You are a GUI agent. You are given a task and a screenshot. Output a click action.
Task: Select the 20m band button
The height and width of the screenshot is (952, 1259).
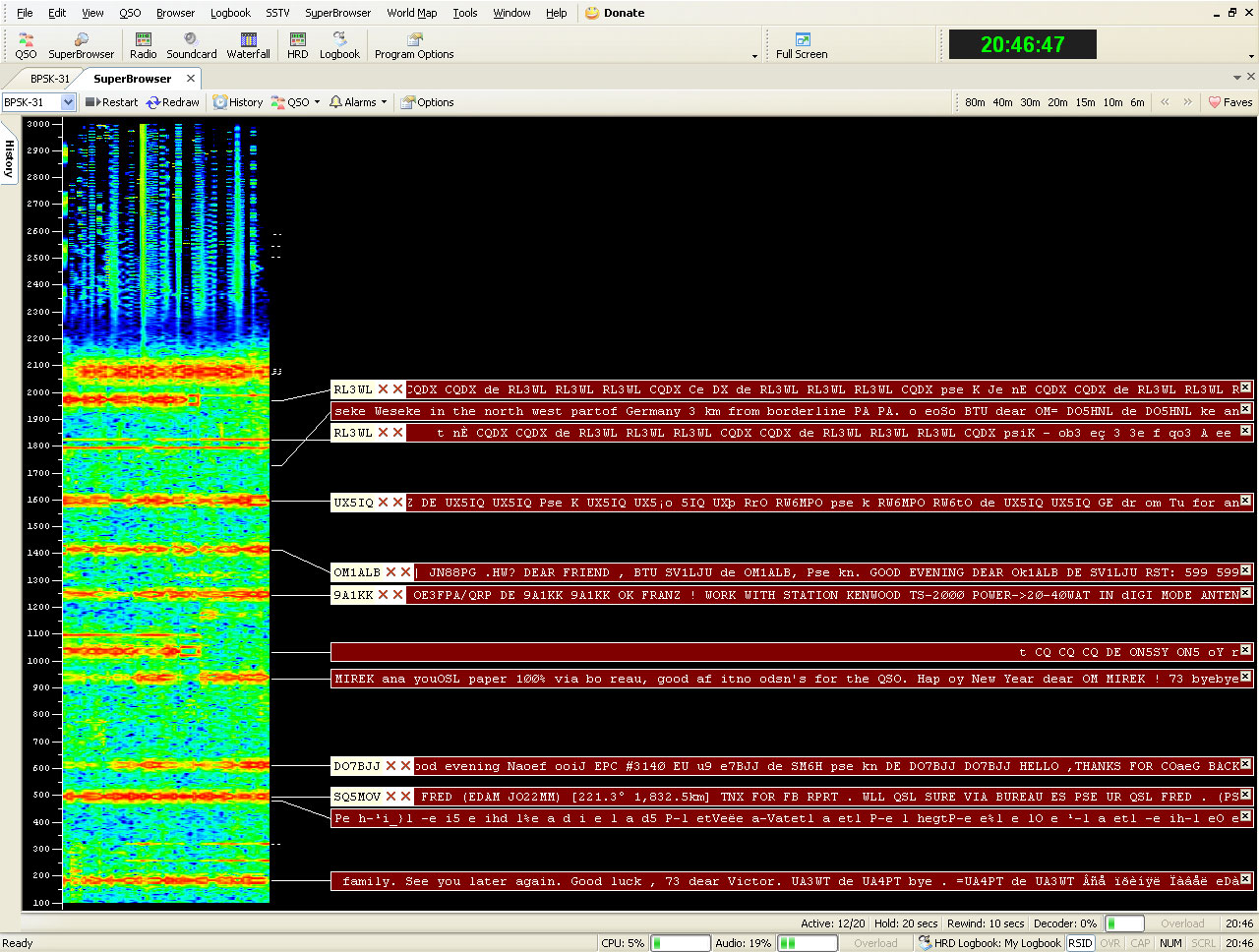point(1057,102)
